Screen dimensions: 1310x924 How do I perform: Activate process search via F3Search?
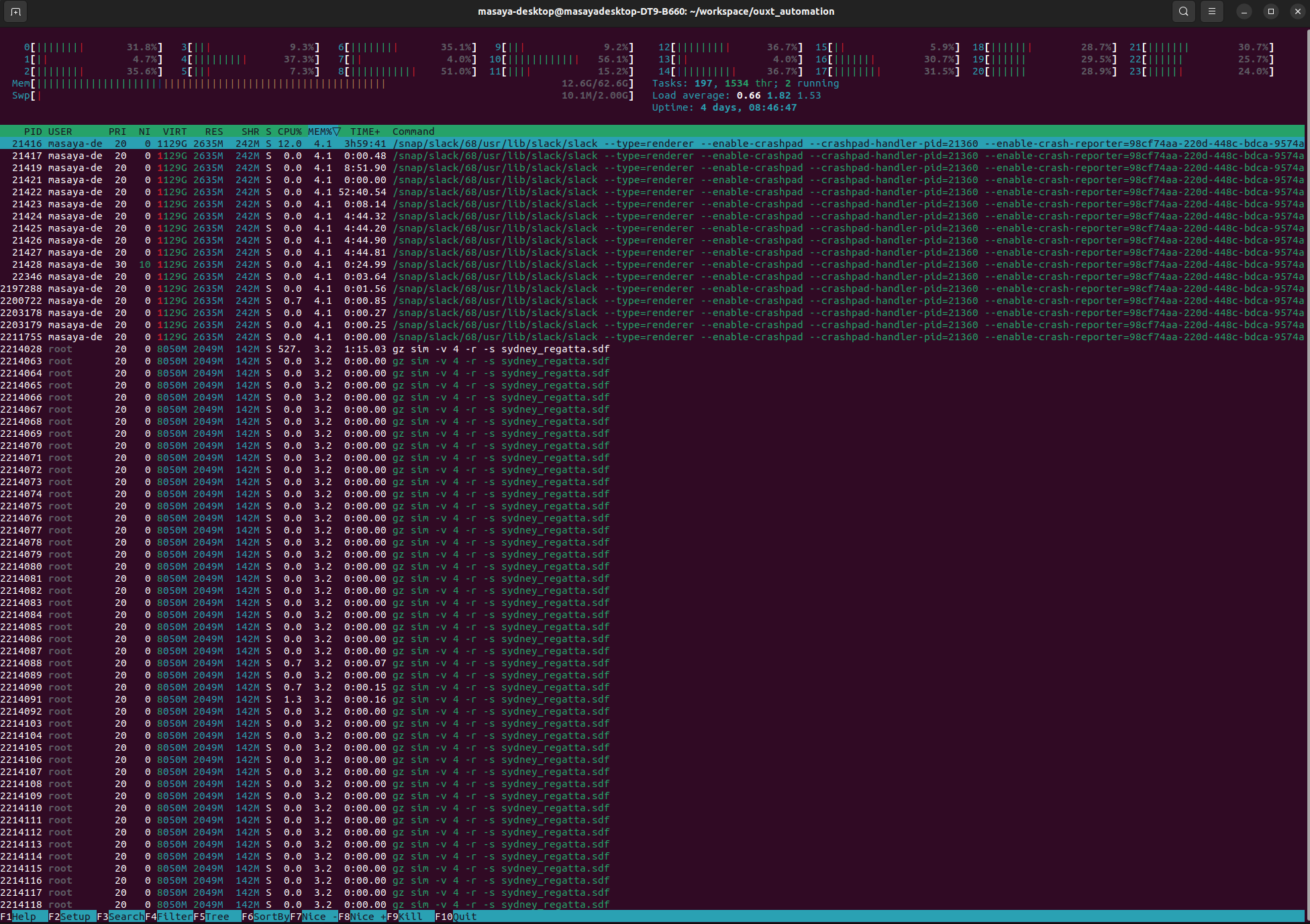(x=121, y=916)
